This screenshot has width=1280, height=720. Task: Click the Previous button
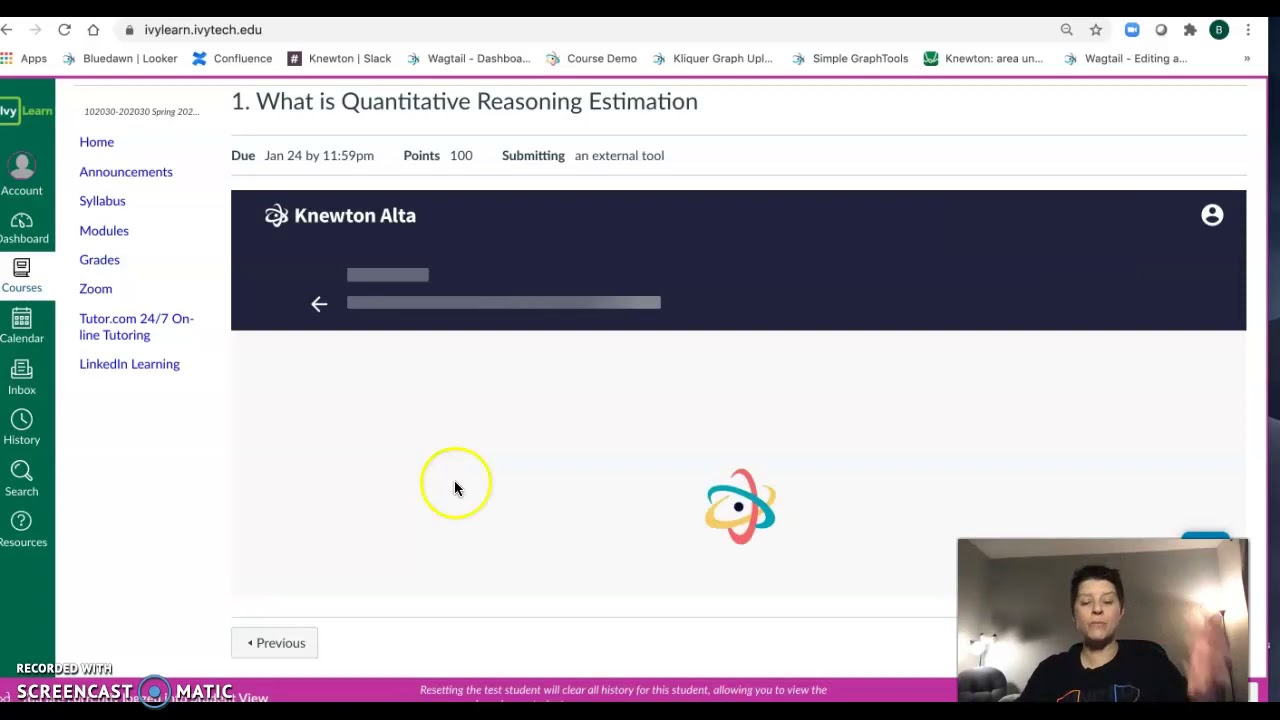pyautogui.click(x=275, y=643)
